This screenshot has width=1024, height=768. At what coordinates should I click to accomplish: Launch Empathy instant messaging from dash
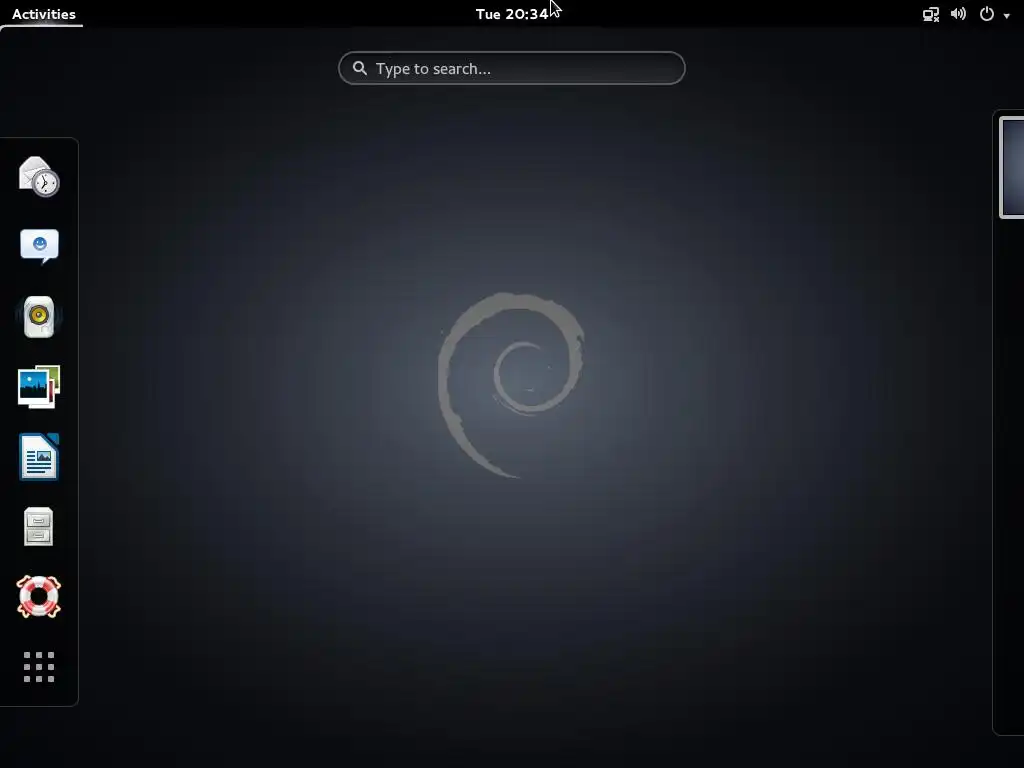click(39, 246)
